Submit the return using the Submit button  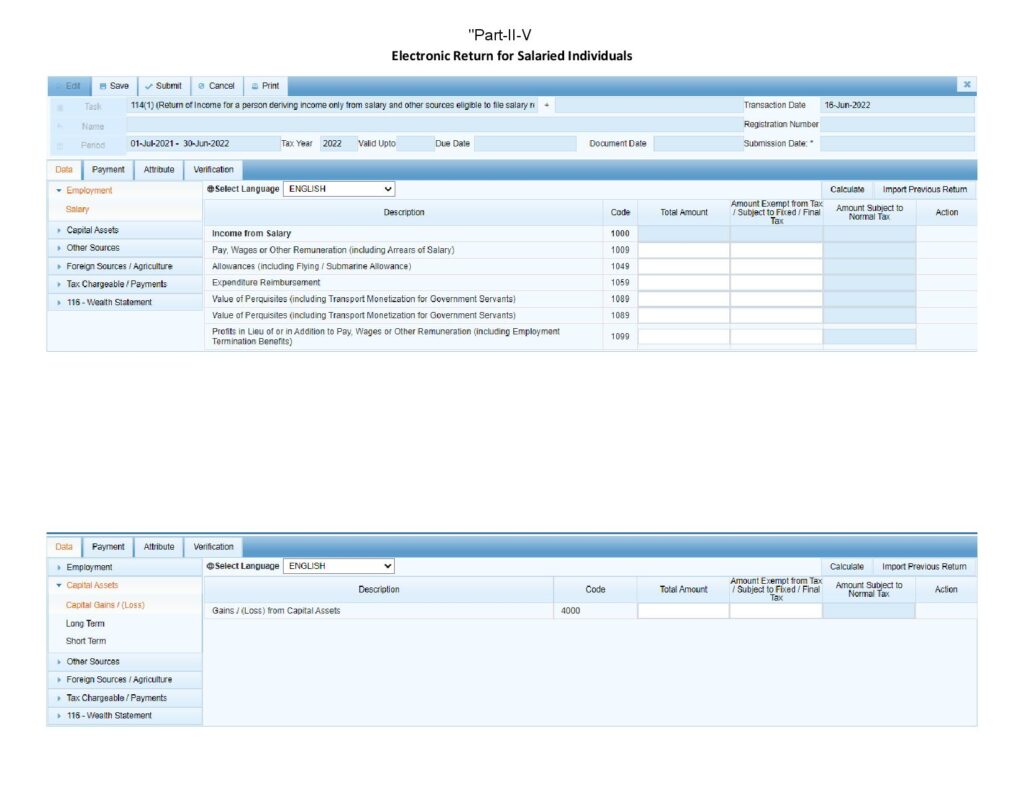click(163, 86)
